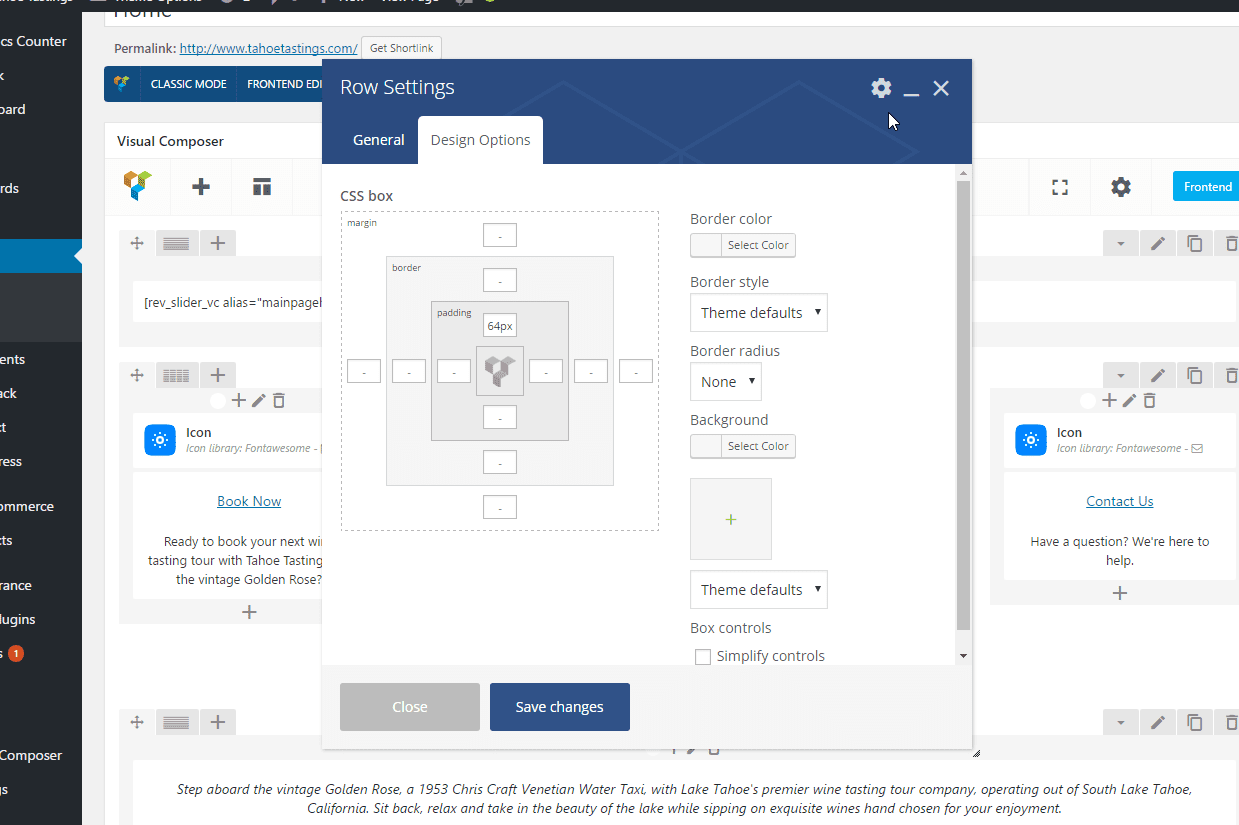Edit the Contact Us column with pencil
1239x825 pixels.
point(1129,400)
